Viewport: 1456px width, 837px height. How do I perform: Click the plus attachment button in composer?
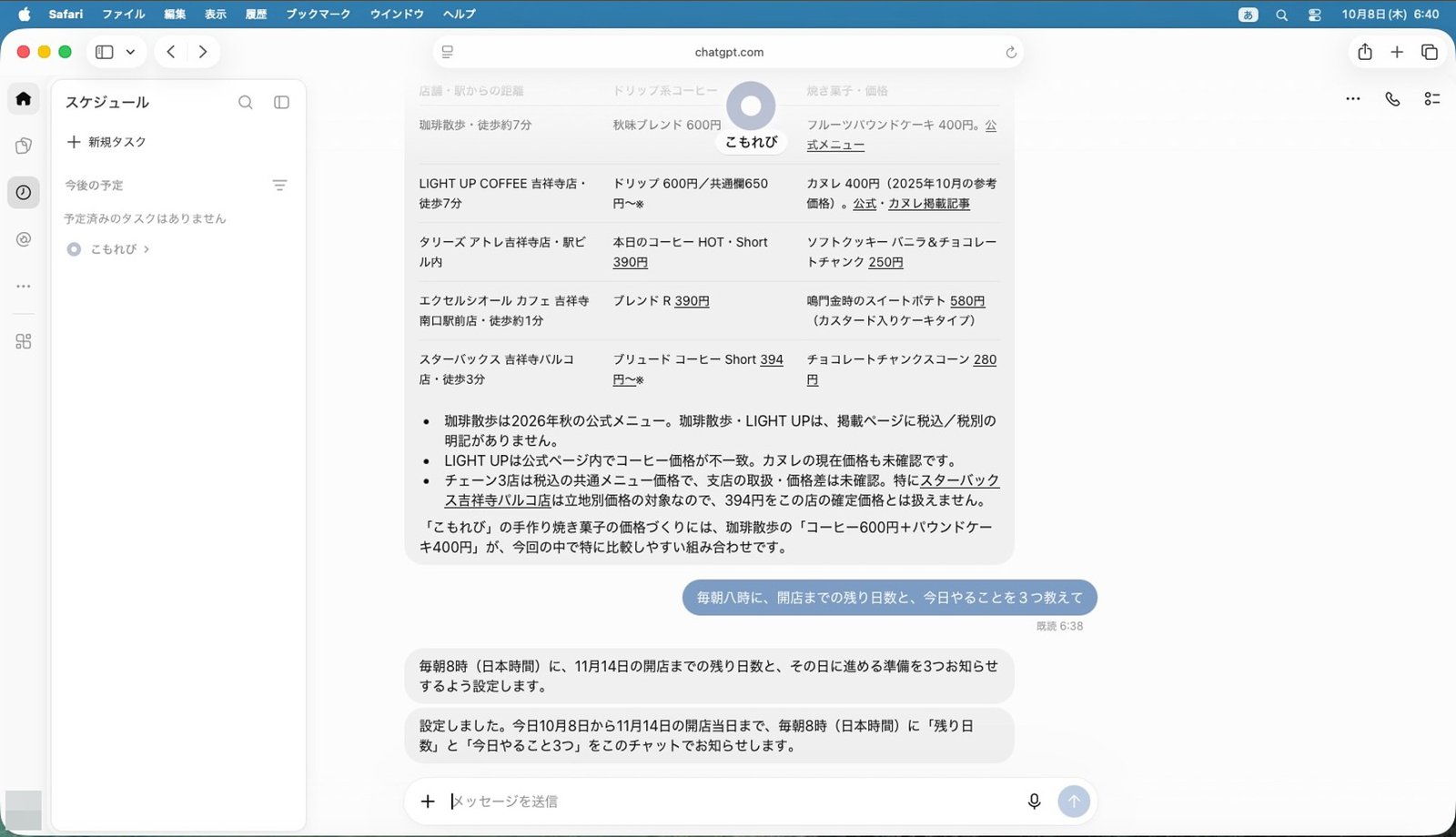click(428, 801)
